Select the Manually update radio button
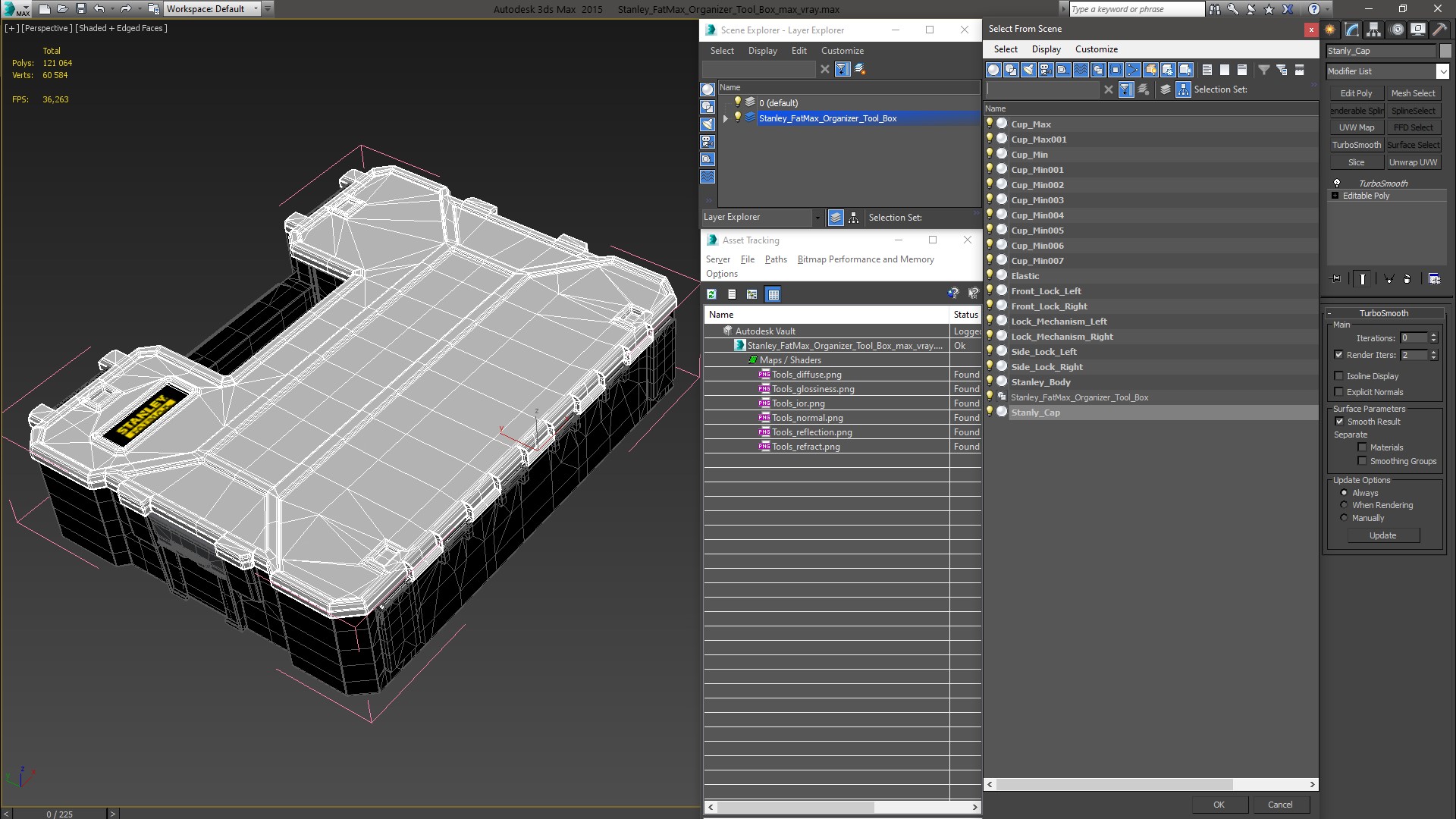Image resolution: width=1456 pixels, height=819 pixels. 1344,518
